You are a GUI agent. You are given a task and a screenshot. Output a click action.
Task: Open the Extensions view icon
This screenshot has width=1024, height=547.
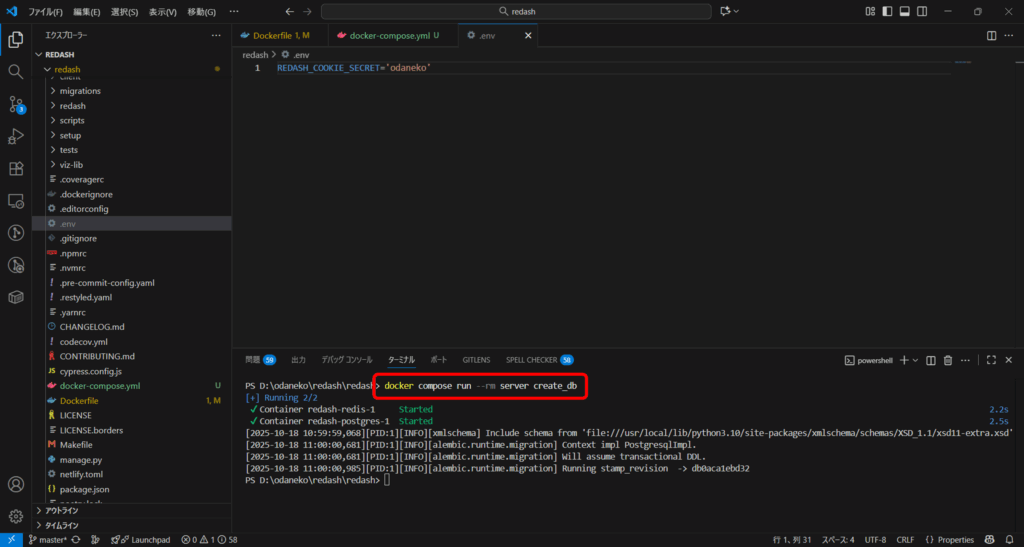click(16, 168)
